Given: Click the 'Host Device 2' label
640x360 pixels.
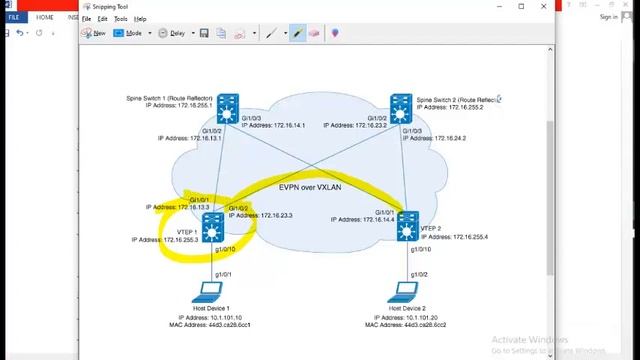Looking at the screenshot, I should [x=407, y=309].
